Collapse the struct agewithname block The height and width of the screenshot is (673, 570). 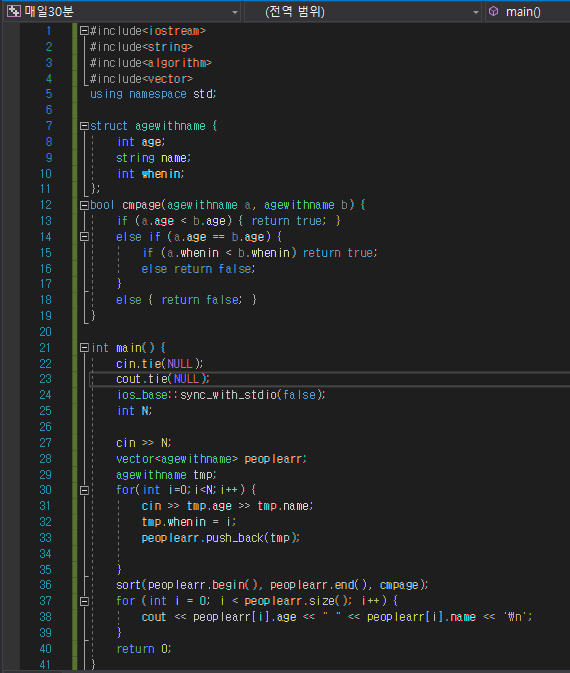(84, 126)
